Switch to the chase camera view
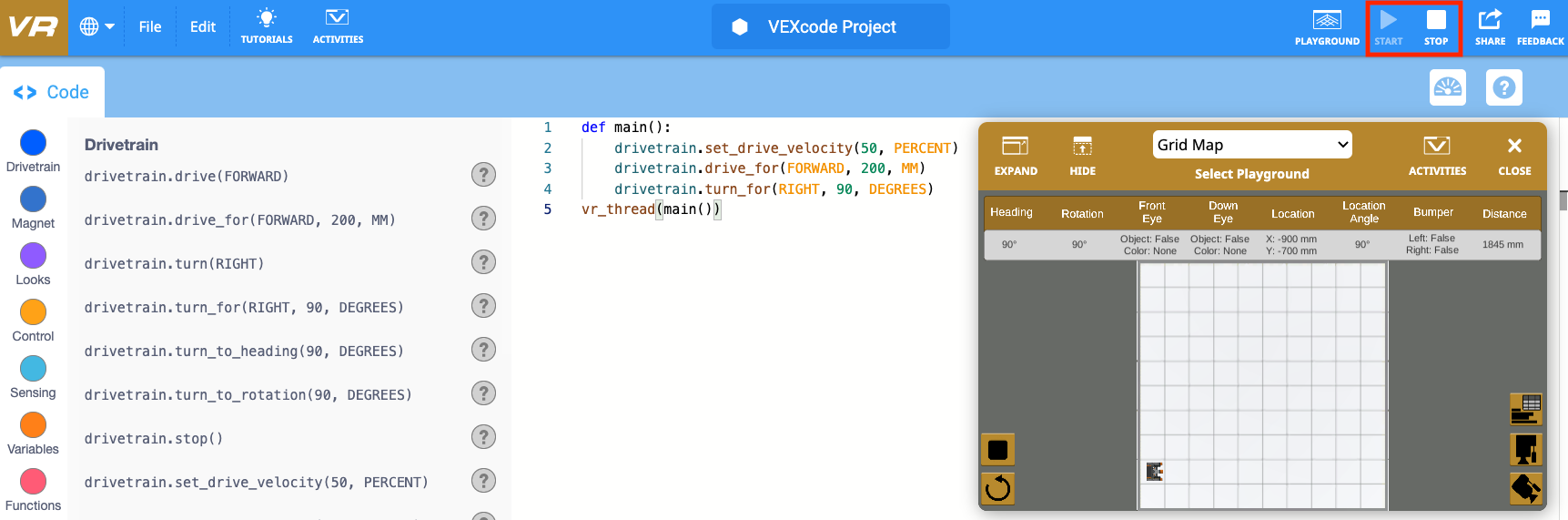This screenshot has height=520, width=1568. tap(1525, 489)
